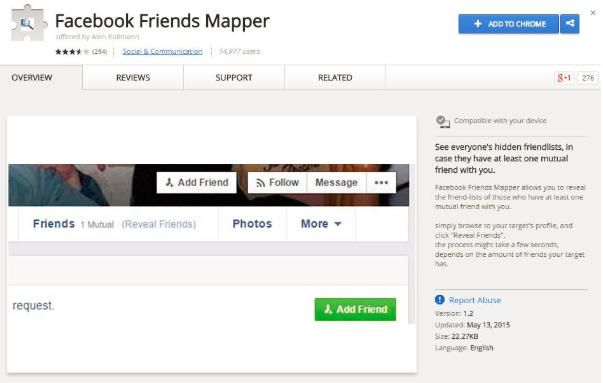The height and width of the screenshot is (383, 603).
Task: Click the Version: 1.2 text
Action: tap(454, 313)
